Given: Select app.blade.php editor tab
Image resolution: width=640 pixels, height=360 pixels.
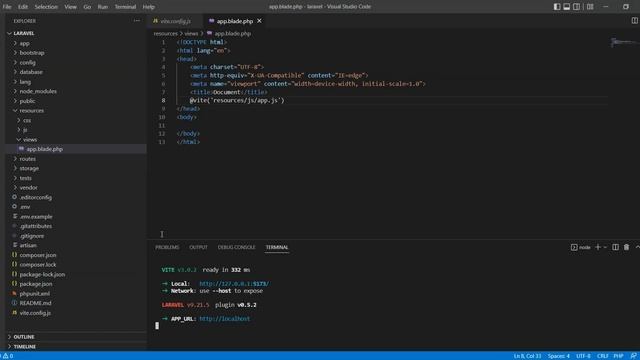Looking at the screenshot, I should 235,21.
